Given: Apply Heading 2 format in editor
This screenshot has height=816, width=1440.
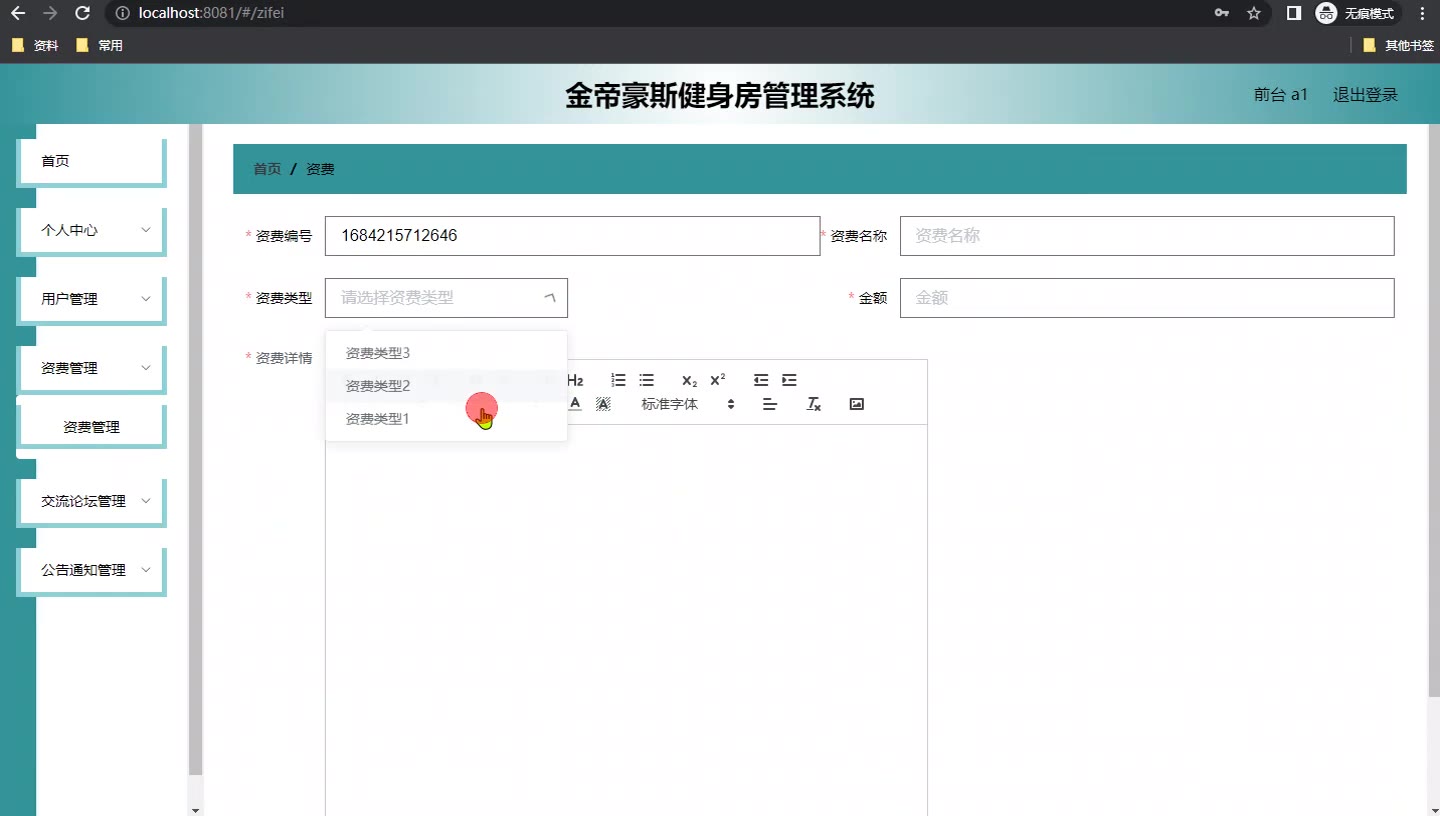Looking at the screenshot, I should pyautogui.click(x=575, y=380).
